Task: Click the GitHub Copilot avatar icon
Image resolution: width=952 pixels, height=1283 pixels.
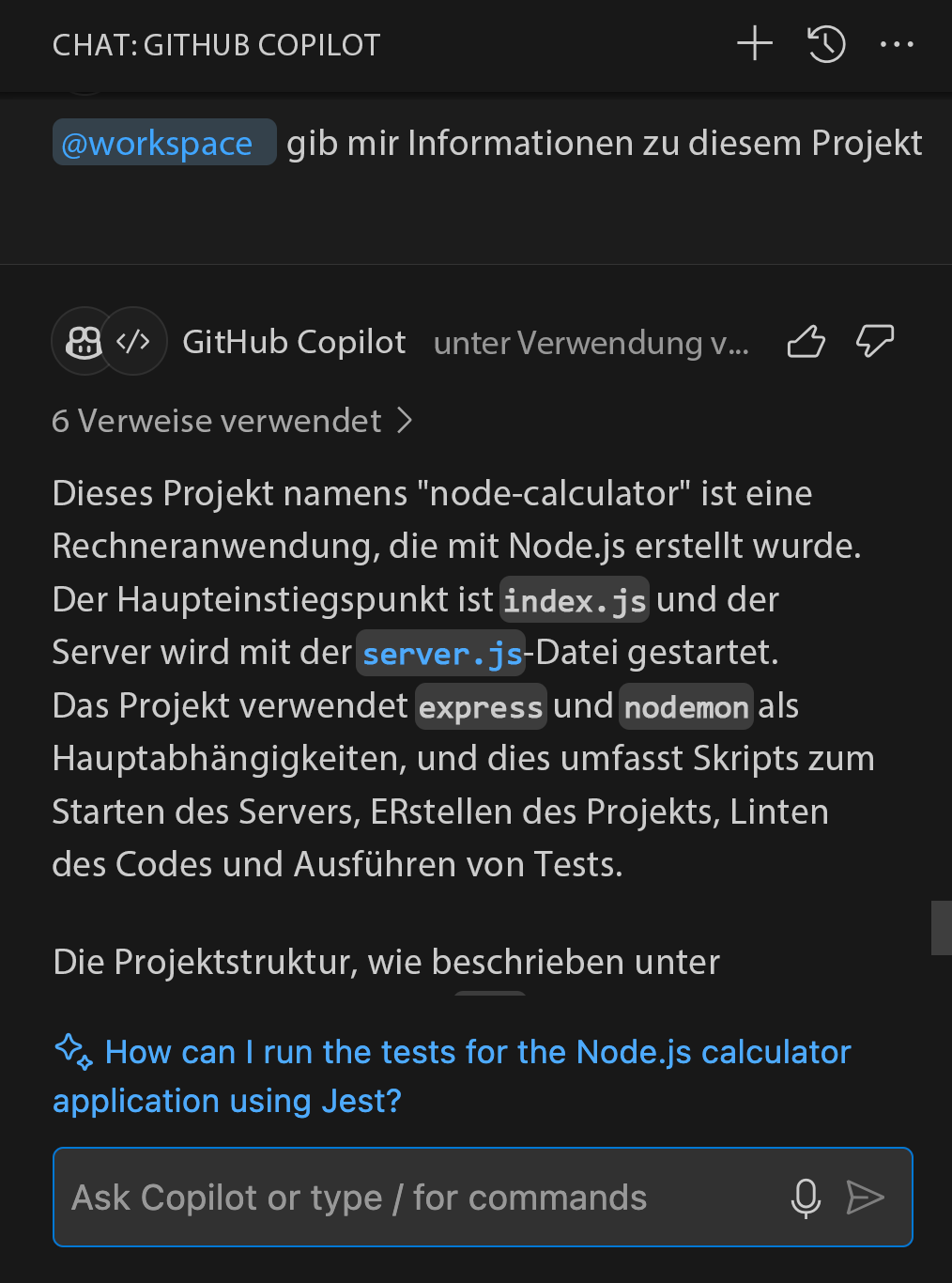Action: click(84, 342)
